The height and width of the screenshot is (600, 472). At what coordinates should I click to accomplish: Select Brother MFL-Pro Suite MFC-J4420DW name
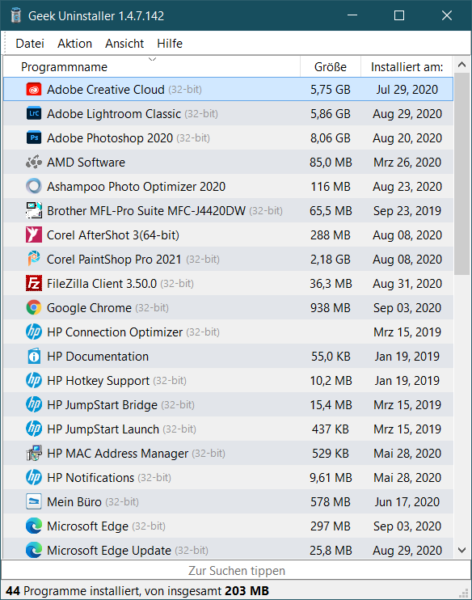click(x=146, y=210)
